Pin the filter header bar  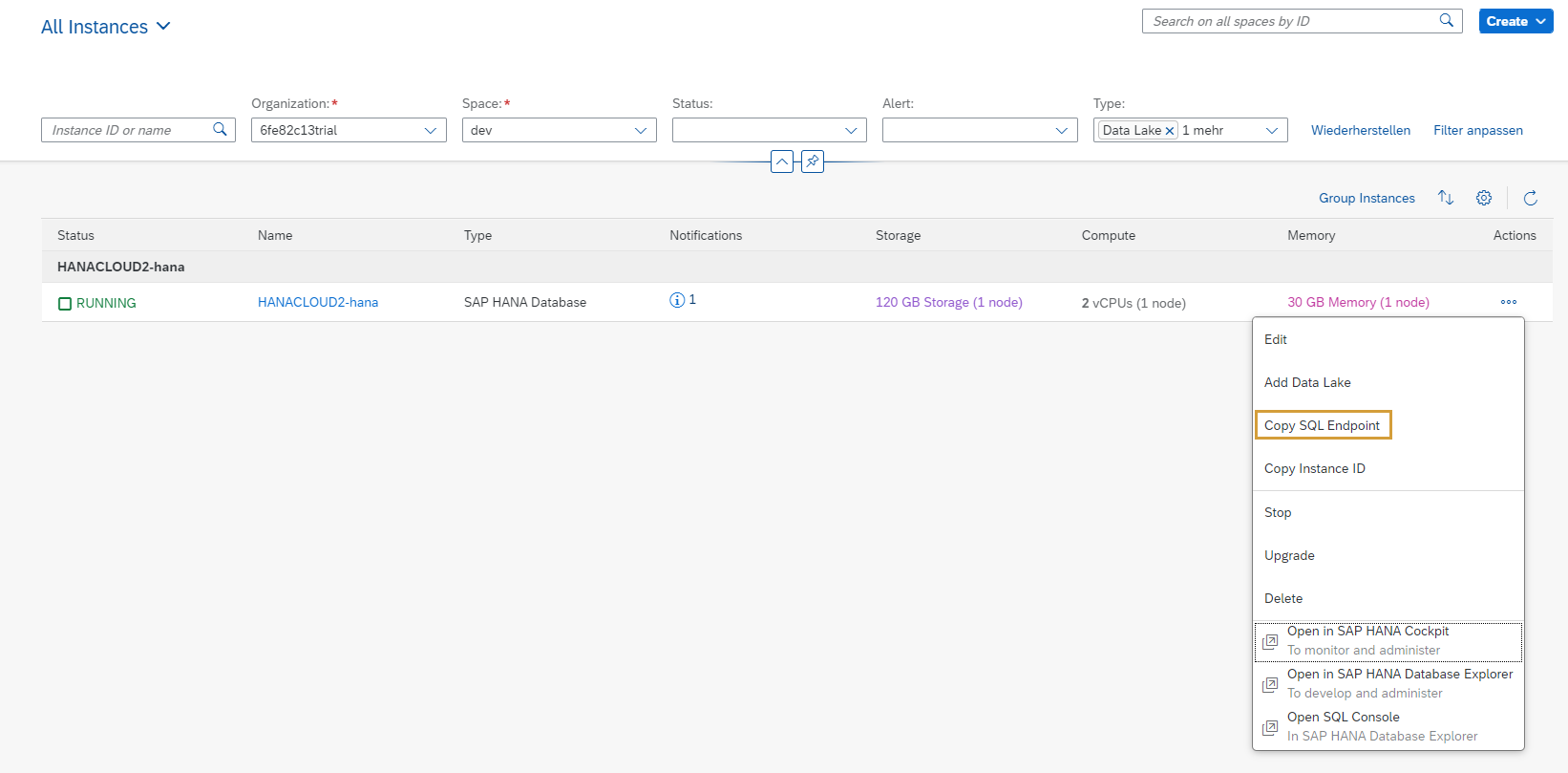[813, 161]
